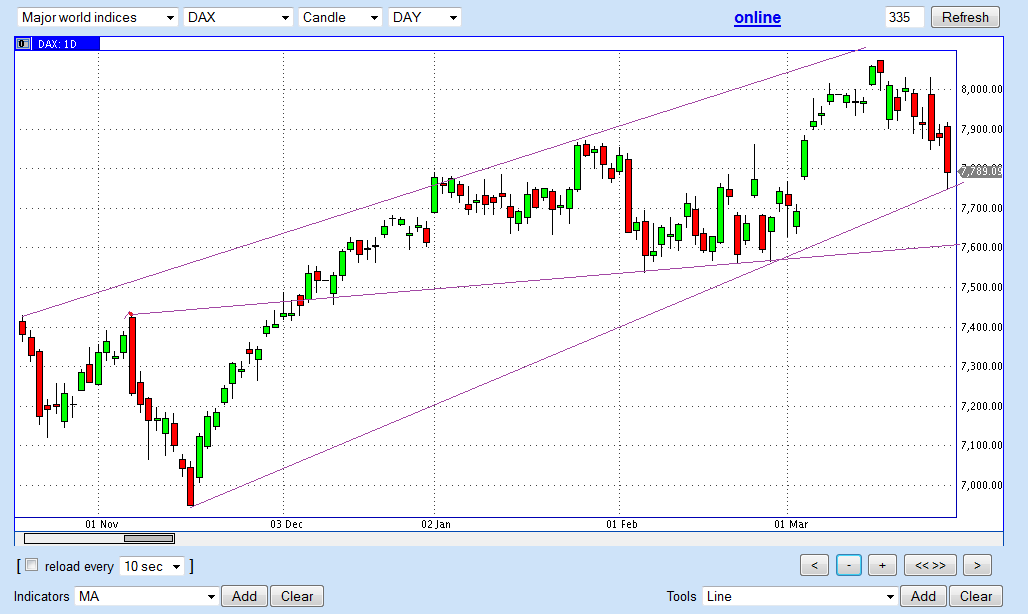Click the bar count field showing 335

[904, 17]
